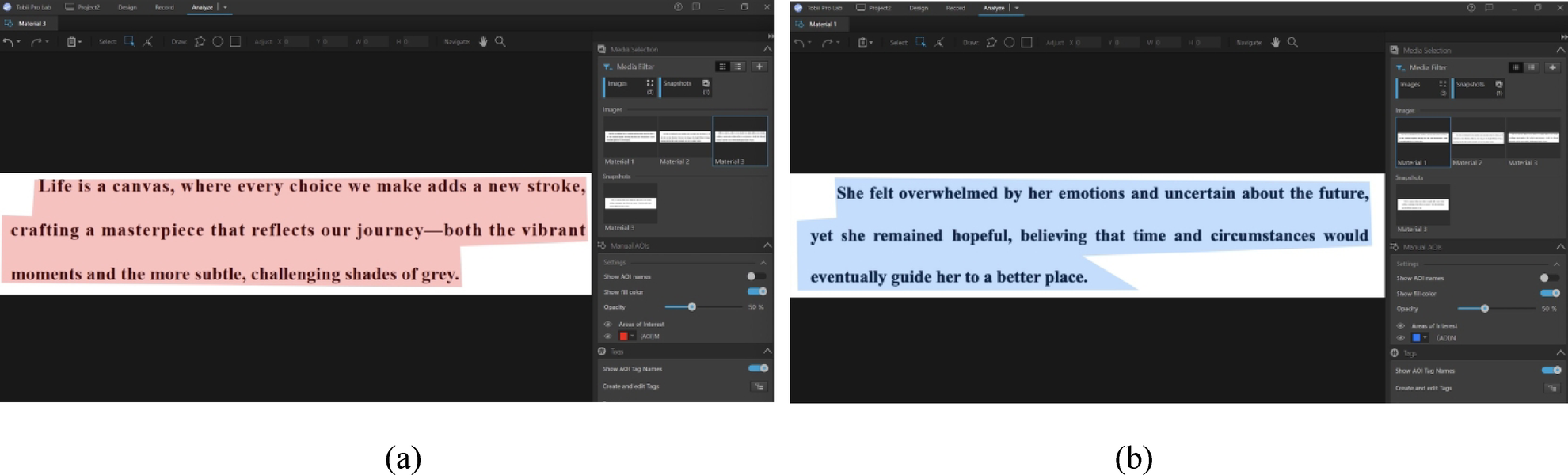Viewport: 1568px width, 475px height.
Task: Switch to list view in window (a) Media Filter
Action: pyautogui.click(x=738, y=66)
